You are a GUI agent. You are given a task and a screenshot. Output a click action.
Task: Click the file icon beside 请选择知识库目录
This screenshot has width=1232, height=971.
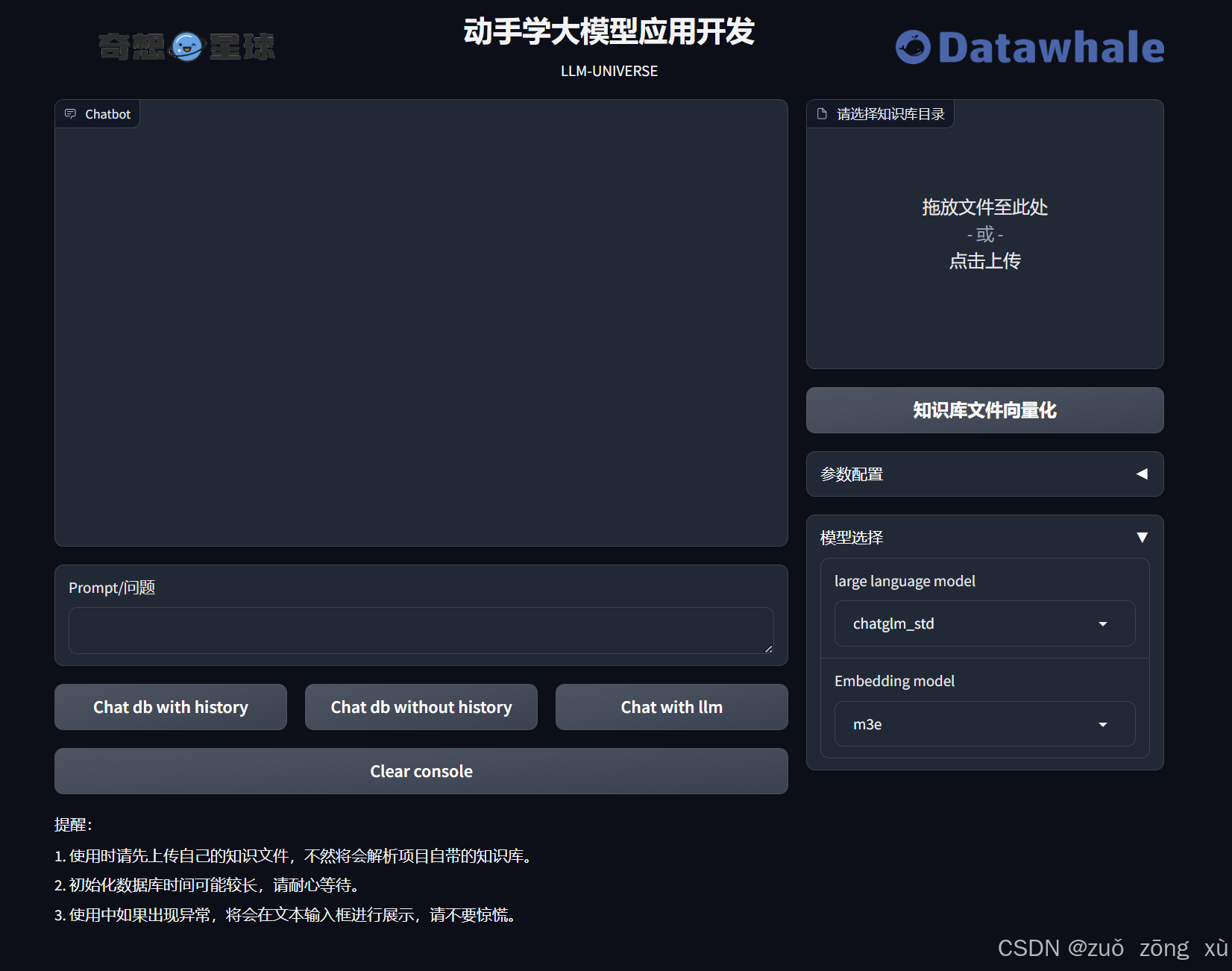tap(823, 113)
